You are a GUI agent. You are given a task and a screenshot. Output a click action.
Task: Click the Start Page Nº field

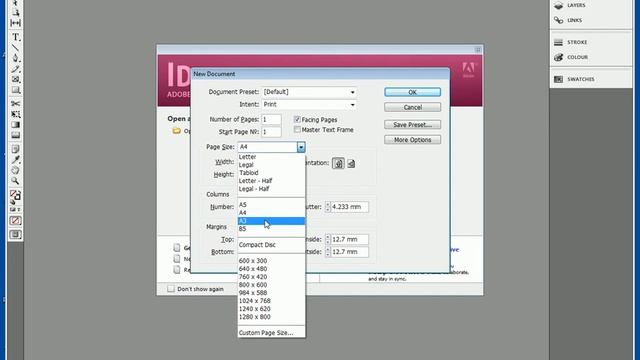pos(271,132)
